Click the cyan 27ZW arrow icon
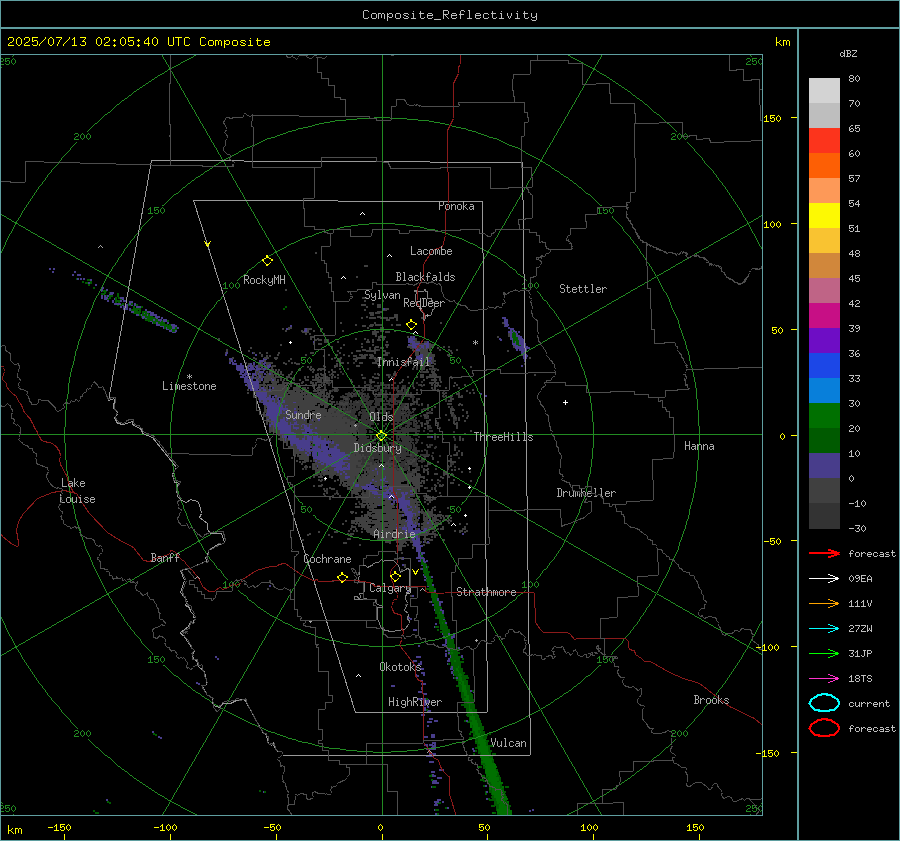This screenshot has width=900, height=841. click(x=824, y=629)
